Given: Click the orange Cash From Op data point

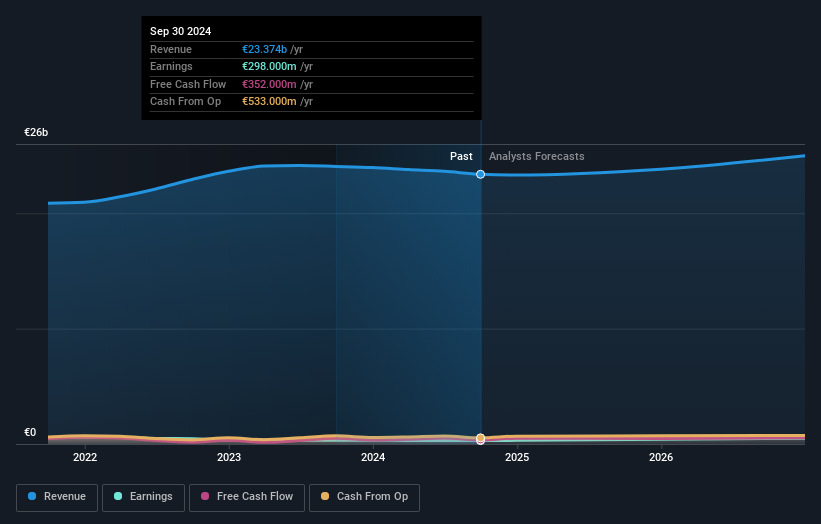Looking at the screenshot, I should click(x=480, y=438).
